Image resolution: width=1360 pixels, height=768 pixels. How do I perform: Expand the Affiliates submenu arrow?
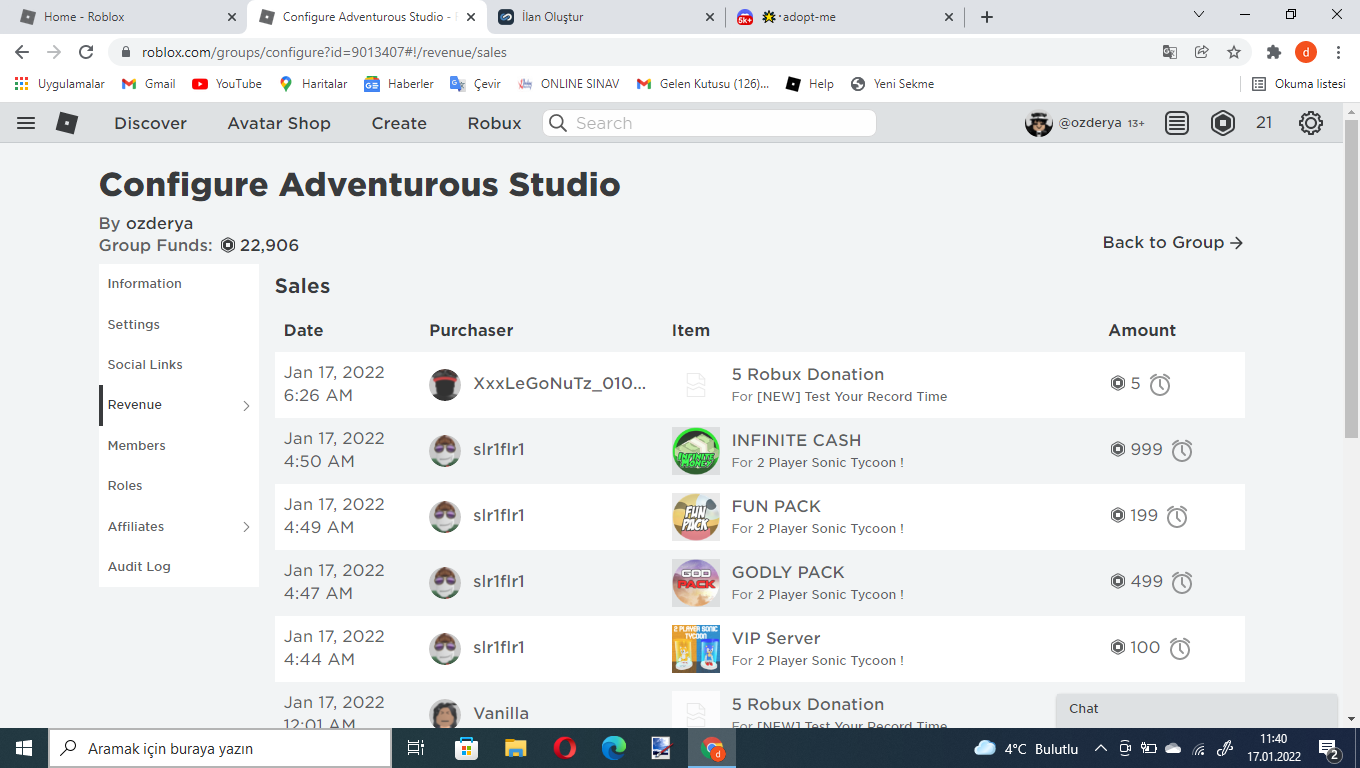(x=246, y=527)
